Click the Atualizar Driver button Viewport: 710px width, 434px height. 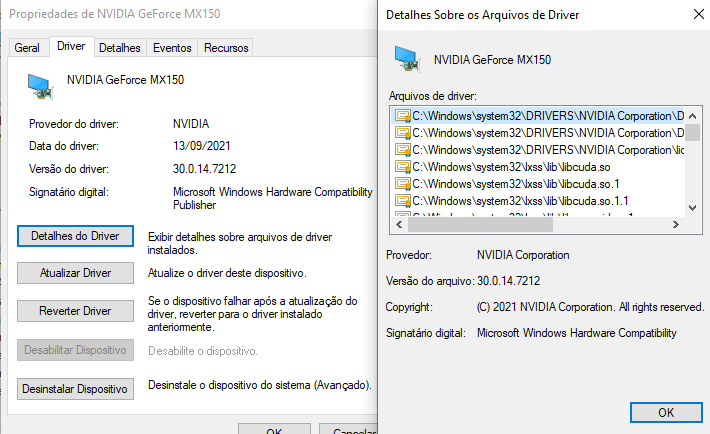click(75, 273)
